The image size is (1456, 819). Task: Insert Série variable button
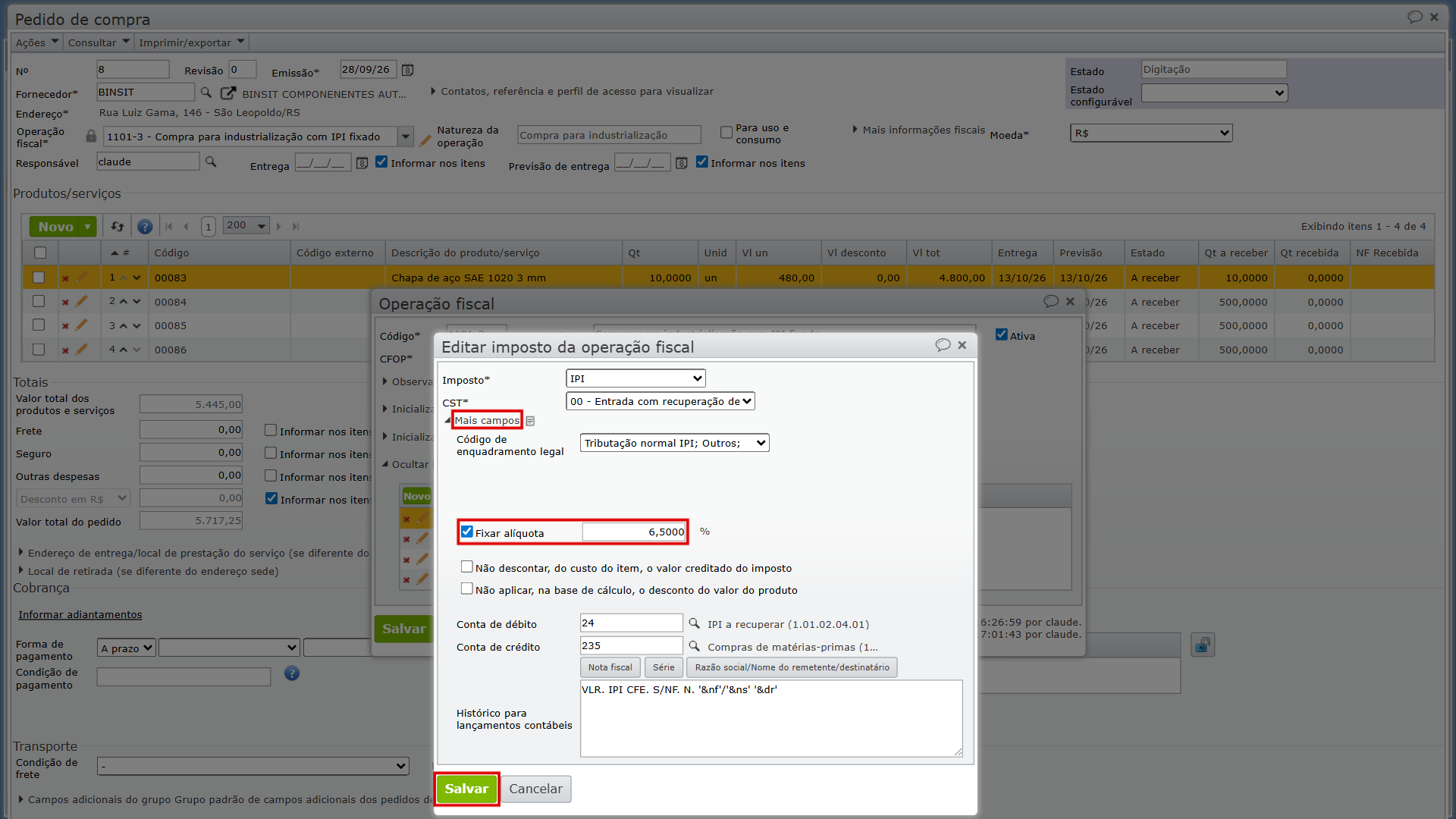pyautogui.click(x=664, y=667)
